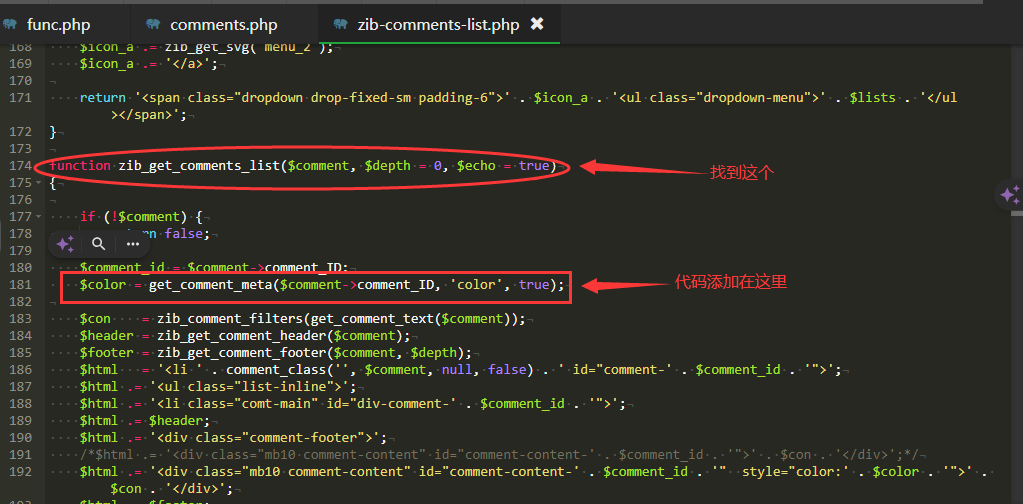This screenshot has height=504, width=1023.
Task: Click line number 181 in the gutter
Action: coord(19,285)
